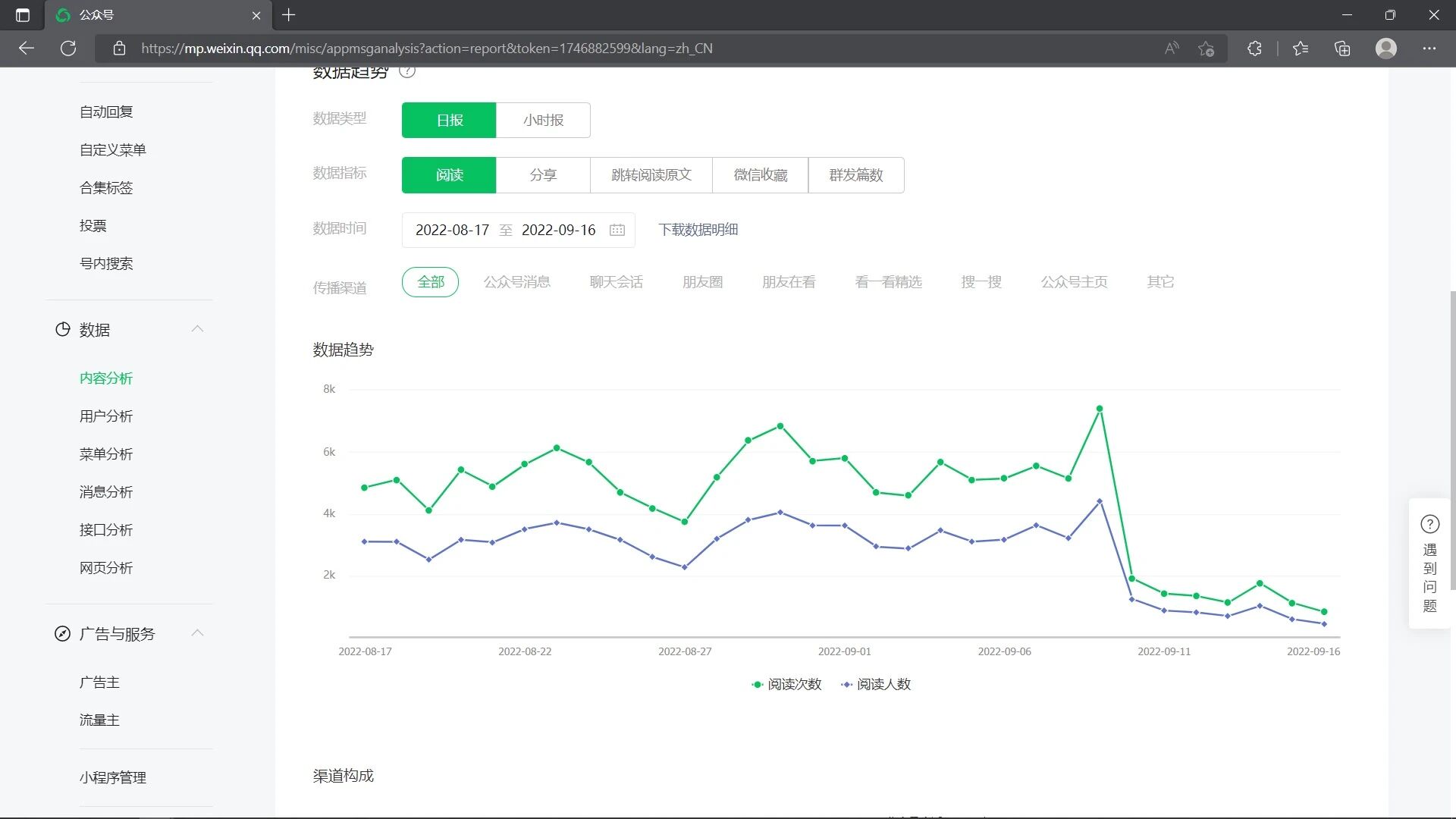Image resolution: width=1456 pixels, height=819 pixels.
Task: Click 下载数据明细 download link
Action: coord(698,230)
